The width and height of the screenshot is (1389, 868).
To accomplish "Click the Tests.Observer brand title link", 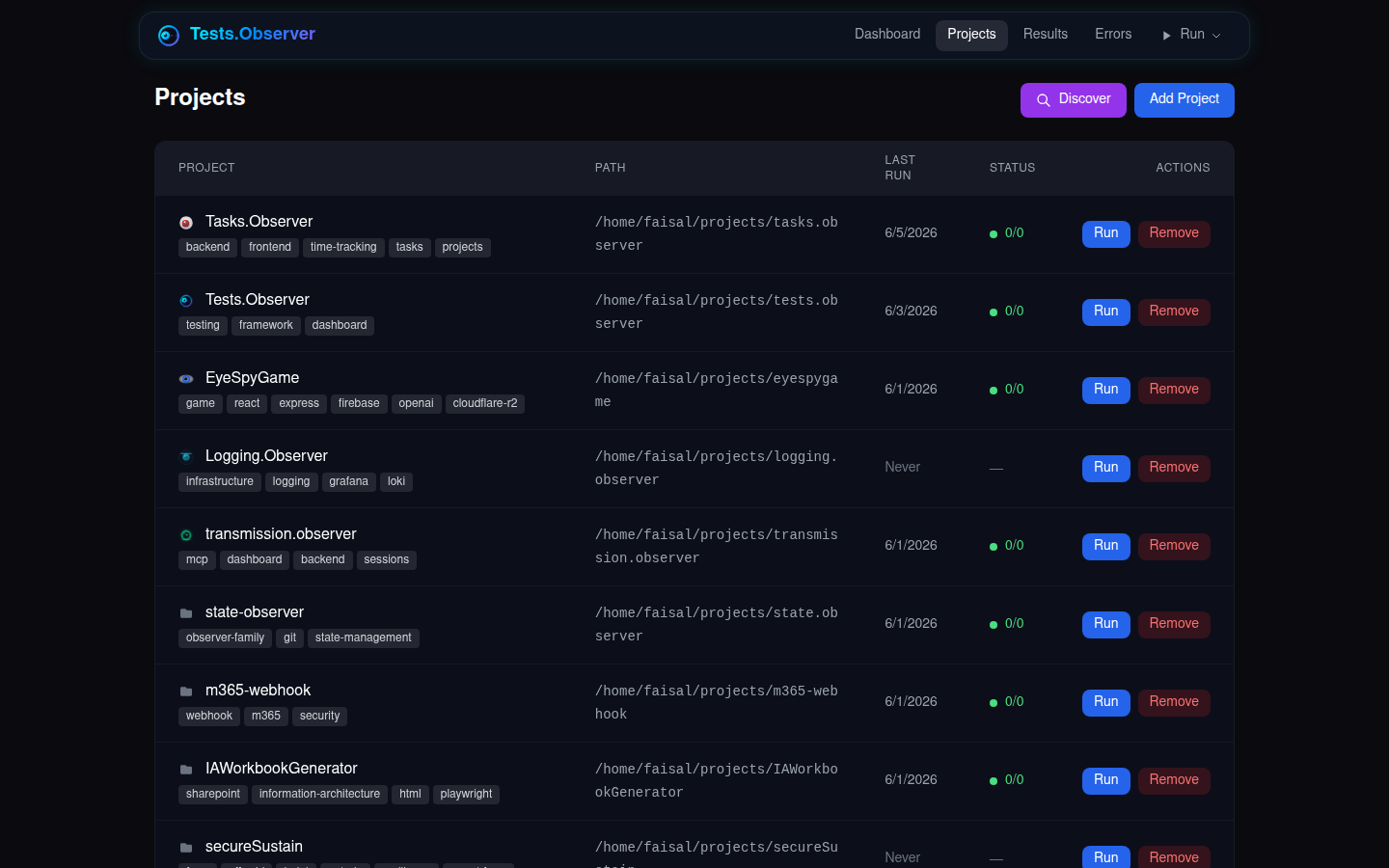I will [253, 34].
